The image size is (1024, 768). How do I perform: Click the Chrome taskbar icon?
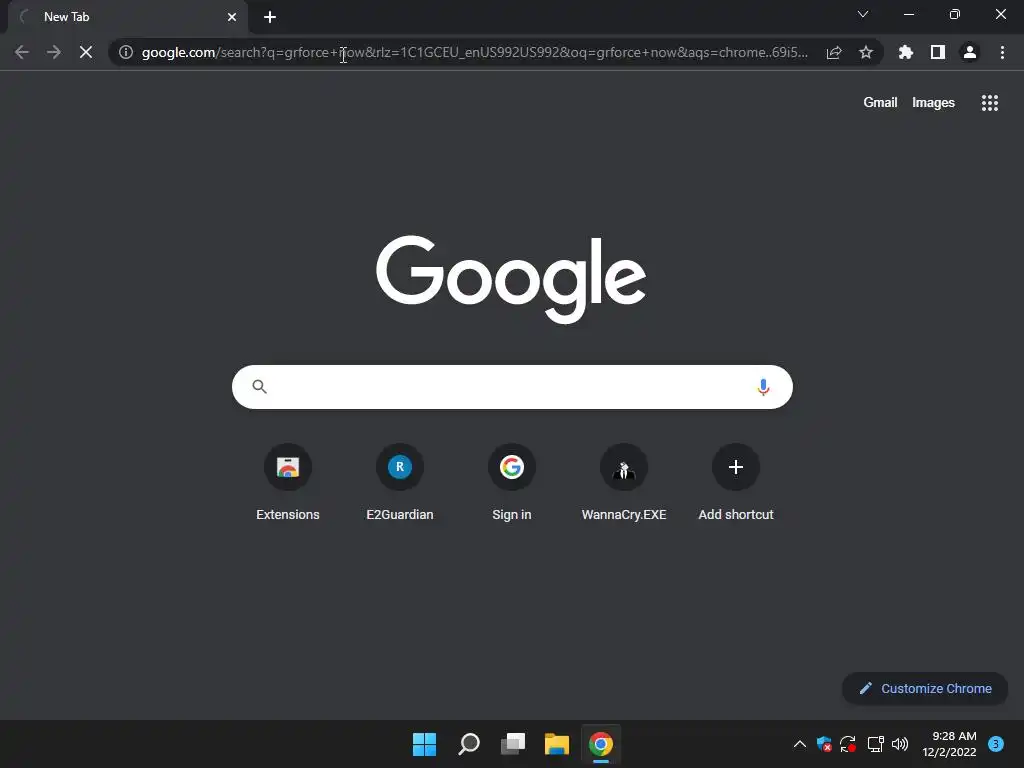click(601, 744)
